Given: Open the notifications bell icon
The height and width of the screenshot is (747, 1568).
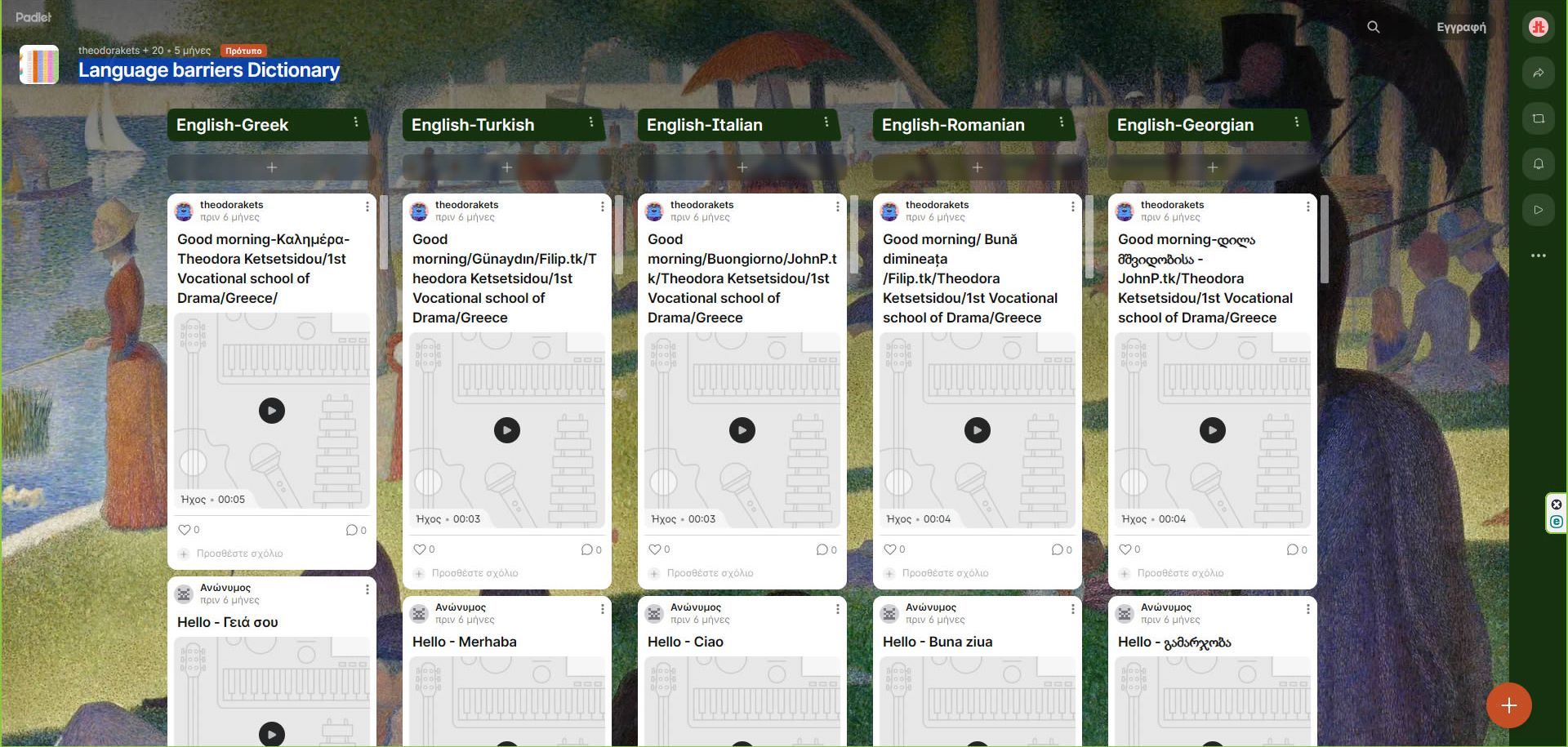Looking at the screenshot, I should coord(1538,164).
